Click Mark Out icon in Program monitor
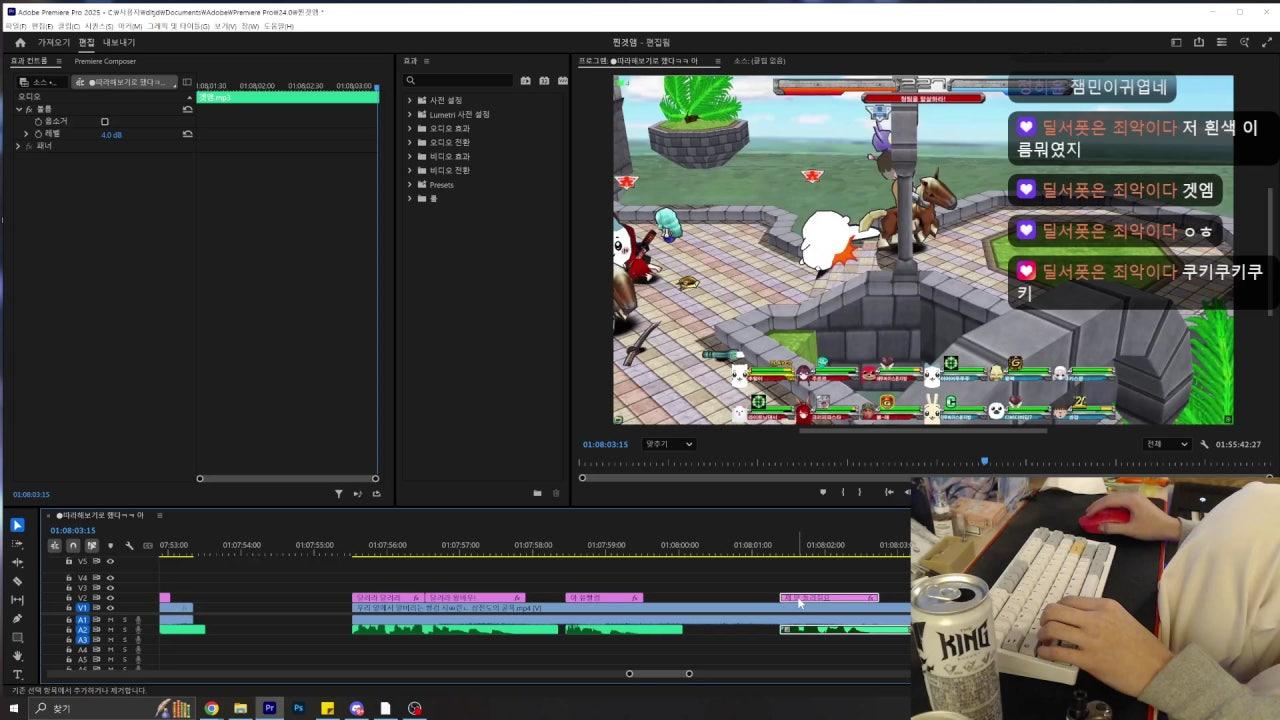1280x720 pixels. pyautogui.click(x=859, y=492)
